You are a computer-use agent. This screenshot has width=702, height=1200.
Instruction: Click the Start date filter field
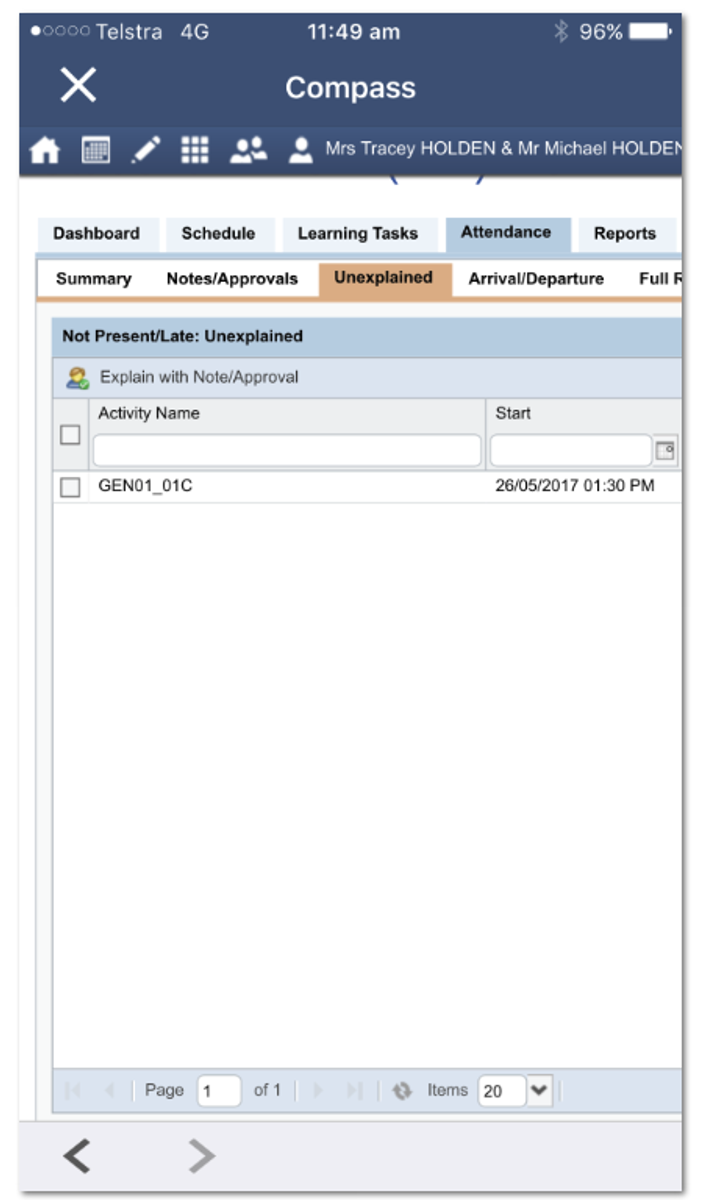pos(571,451)
